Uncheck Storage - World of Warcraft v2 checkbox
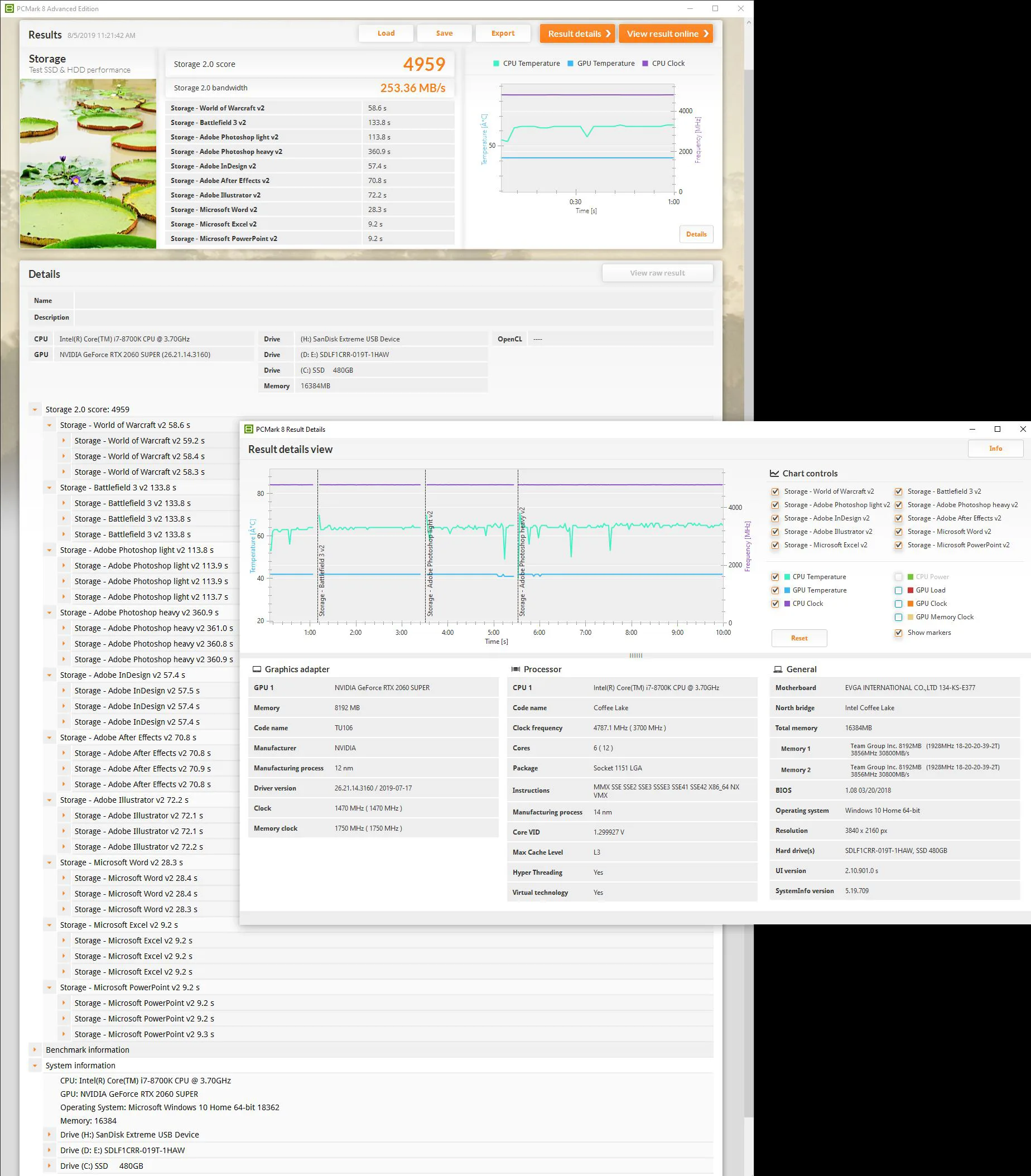 775,491
